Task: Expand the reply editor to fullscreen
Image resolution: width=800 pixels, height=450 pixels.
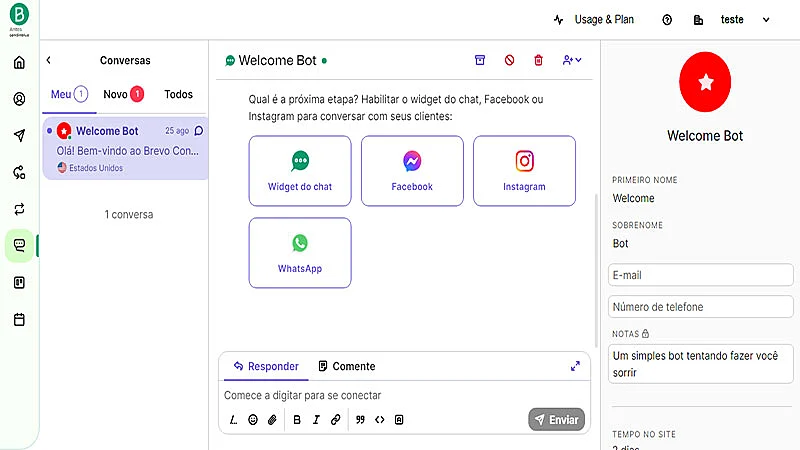Action: [x=575, y=366]
